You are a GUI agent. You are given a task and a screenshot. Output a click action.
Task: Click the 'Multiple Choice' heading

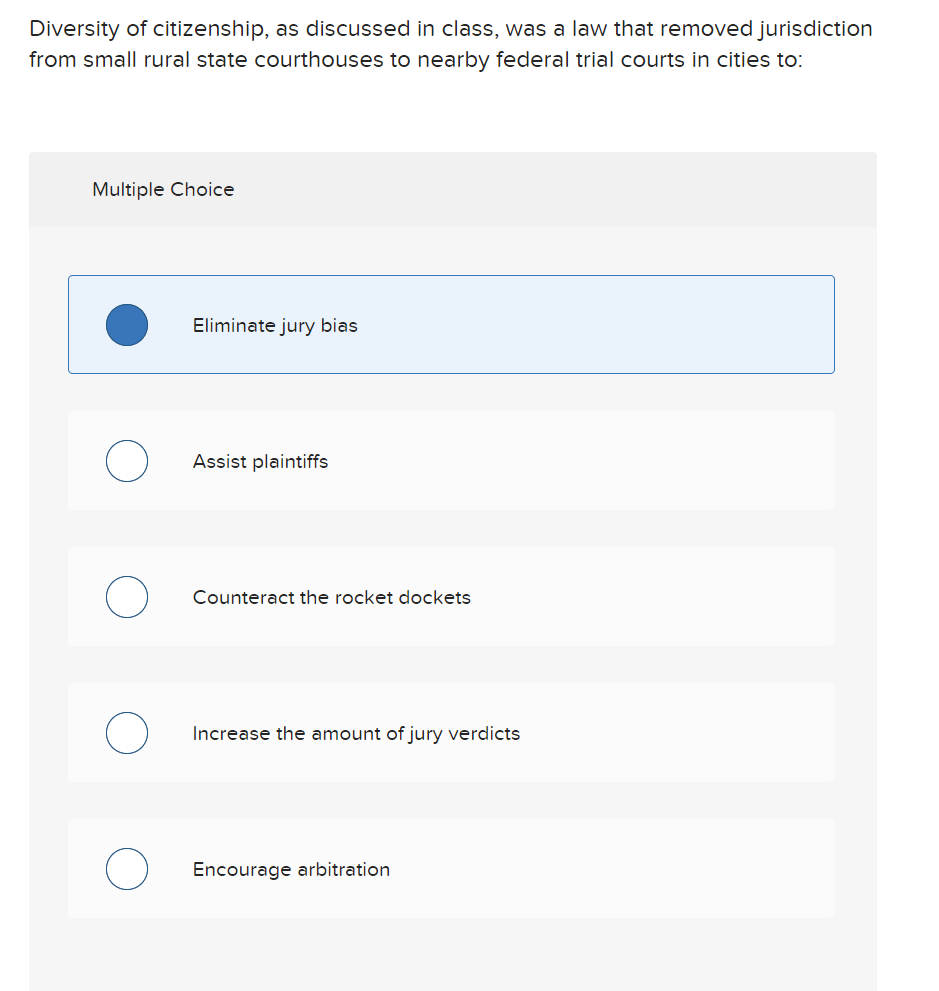click(x=163, y=189)
